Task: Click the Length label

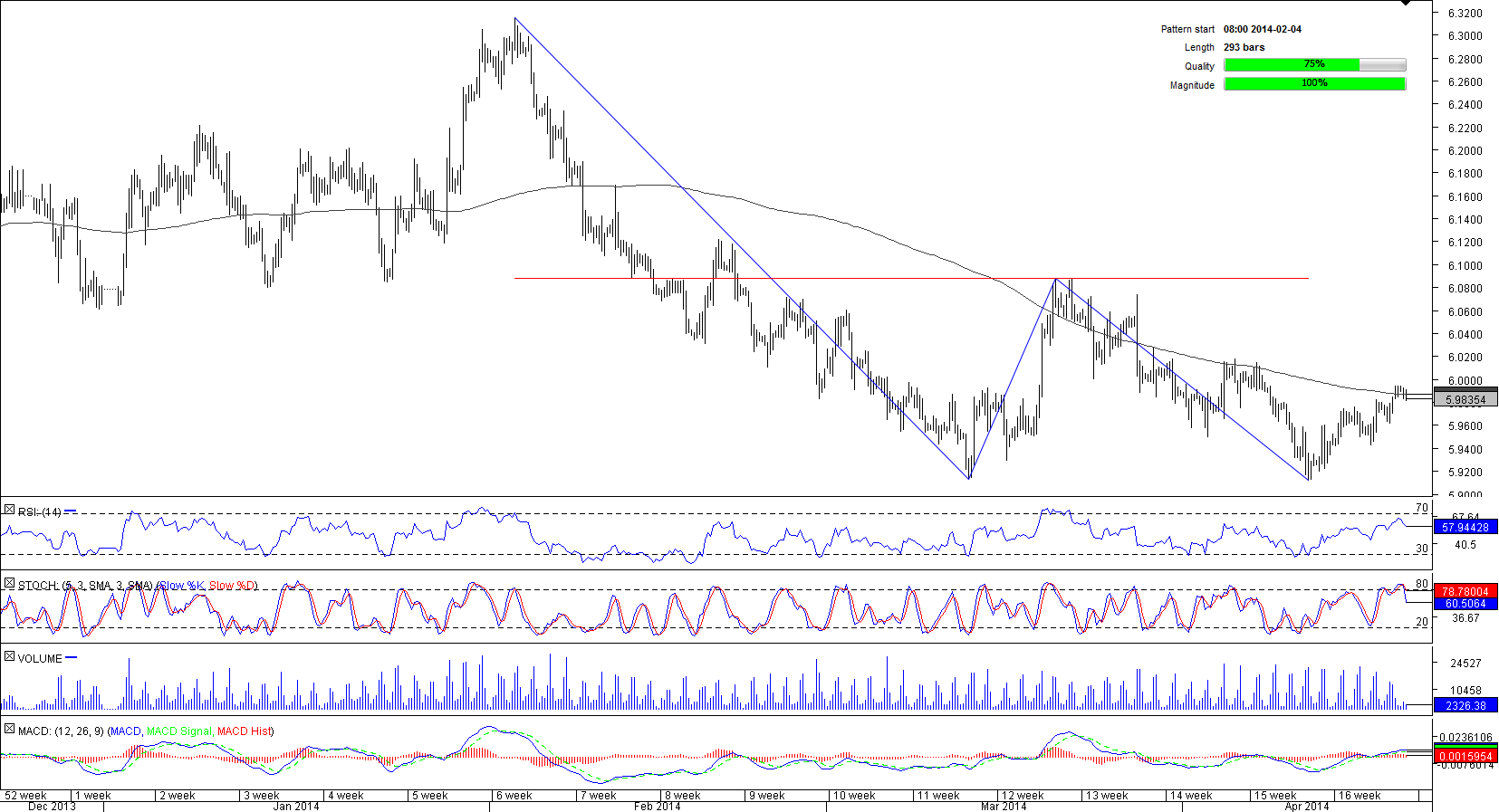Action: [1199, 48]
